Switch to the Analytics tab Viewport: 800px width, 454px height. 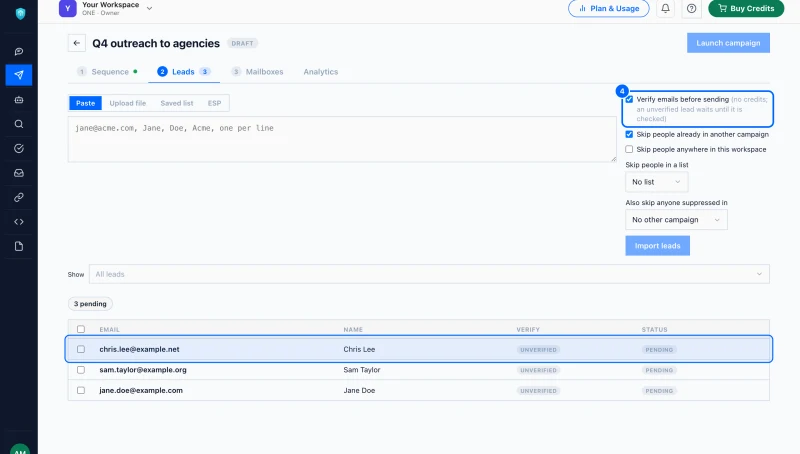coord(321,72)
